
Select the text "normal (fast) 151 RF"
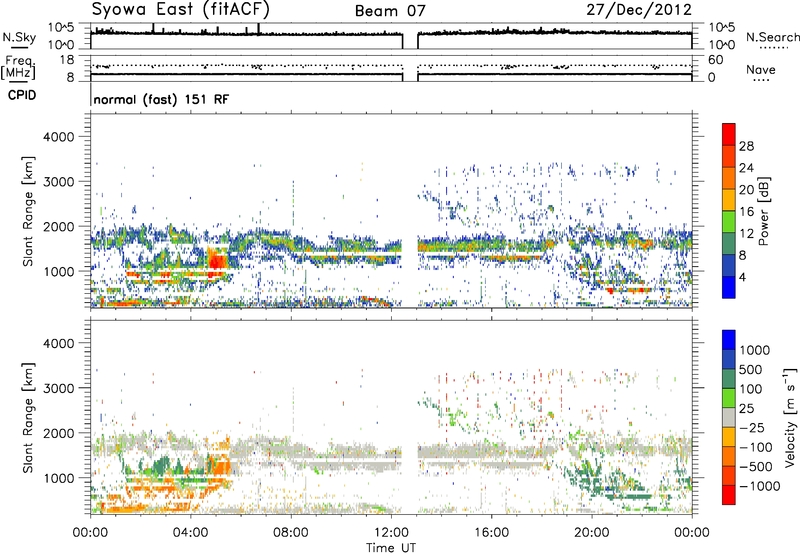pyautogui.click(x=161, y=99)
